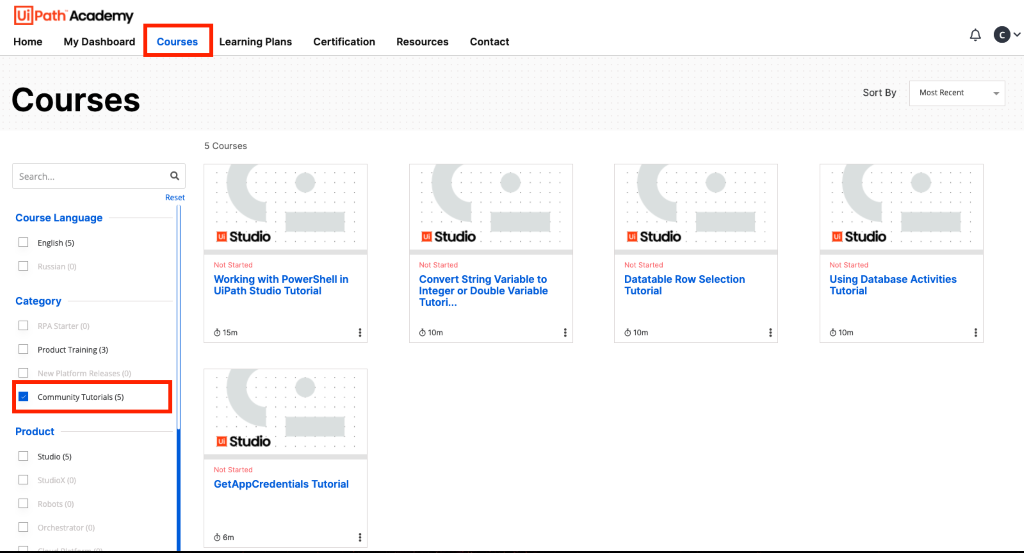Click the clock icon on the 6m card
The height and width of the screenshot is (553, 1024).
(217, 537)
